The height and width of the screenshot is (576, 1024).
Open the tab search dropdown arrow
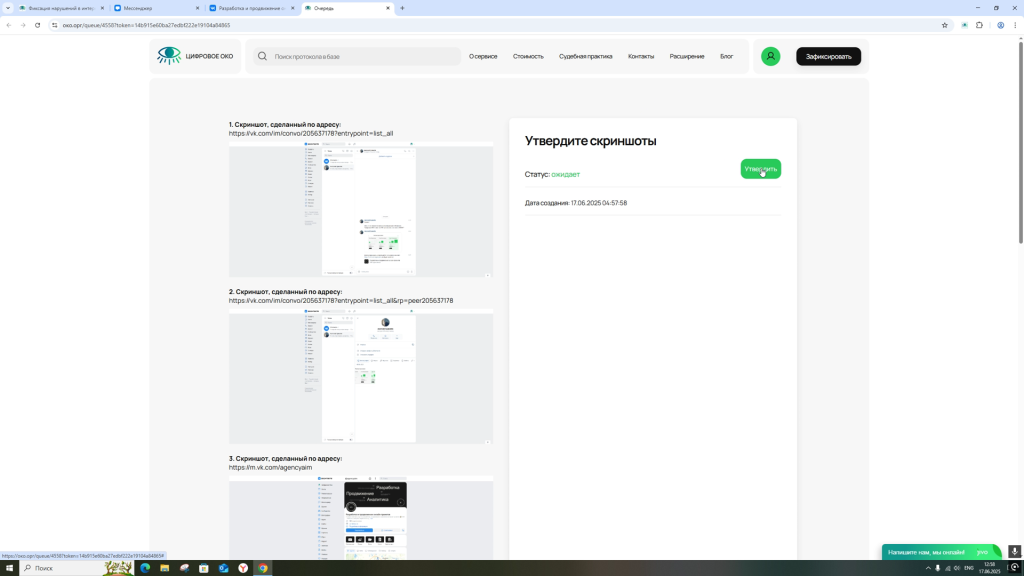8,8
